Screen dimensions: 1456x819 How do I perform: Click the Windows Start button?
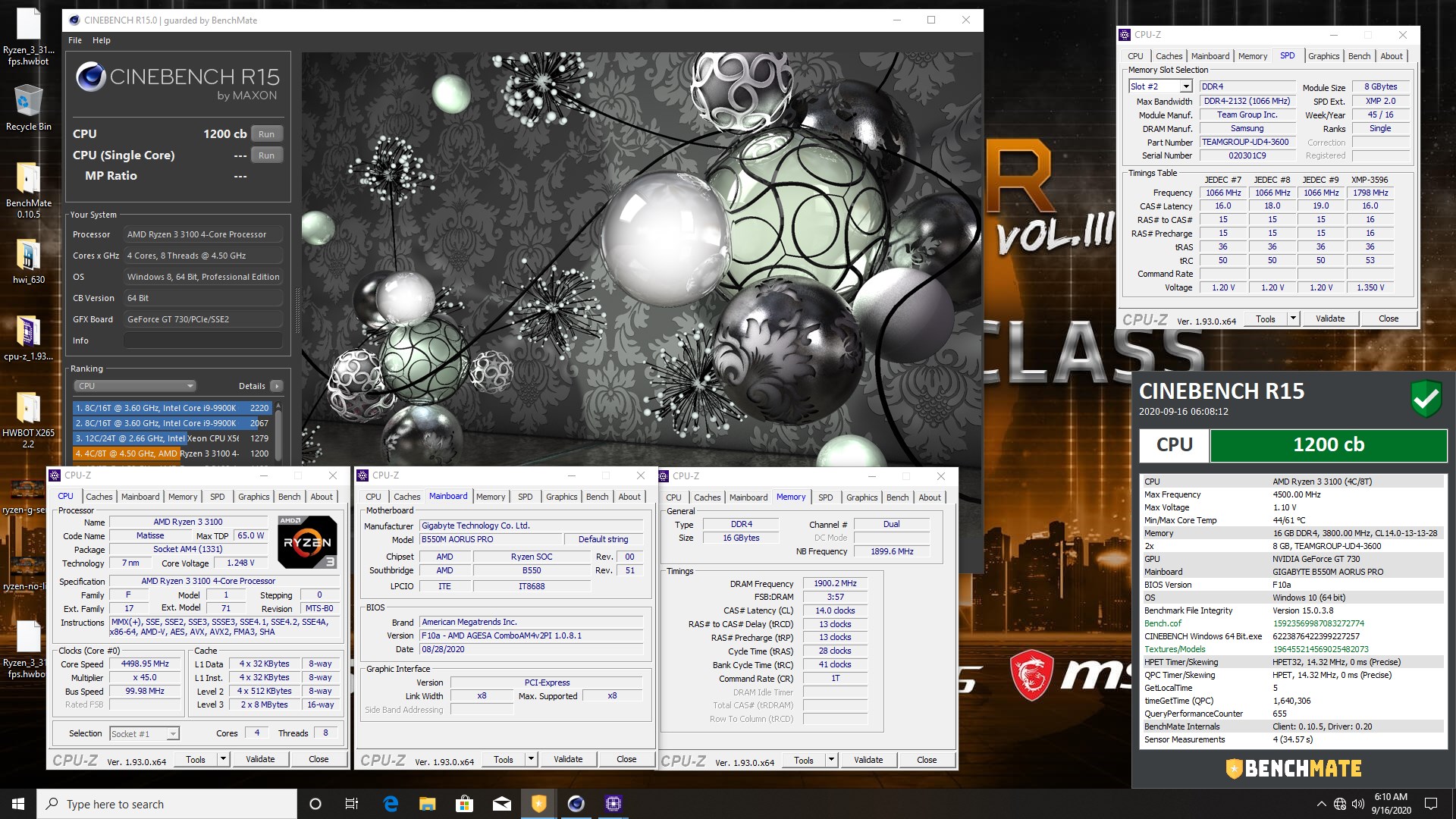click(18, 804)
